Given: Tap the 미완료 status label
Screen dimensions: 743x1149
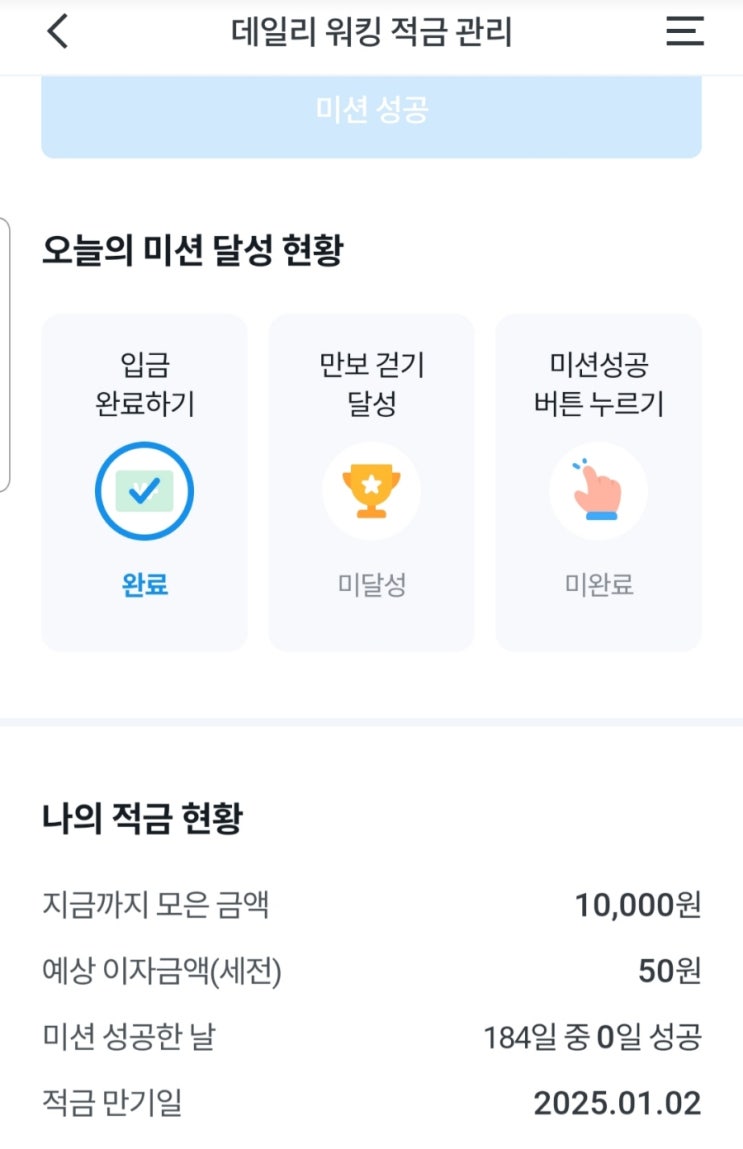Looking at the screenshot, I should (599, 585).
